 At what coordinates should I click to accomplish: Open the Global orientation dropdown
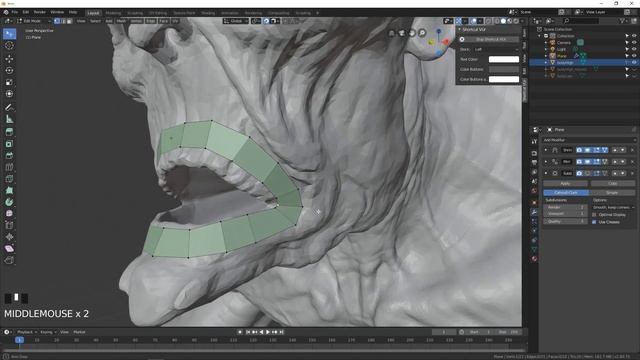[236, 21]
